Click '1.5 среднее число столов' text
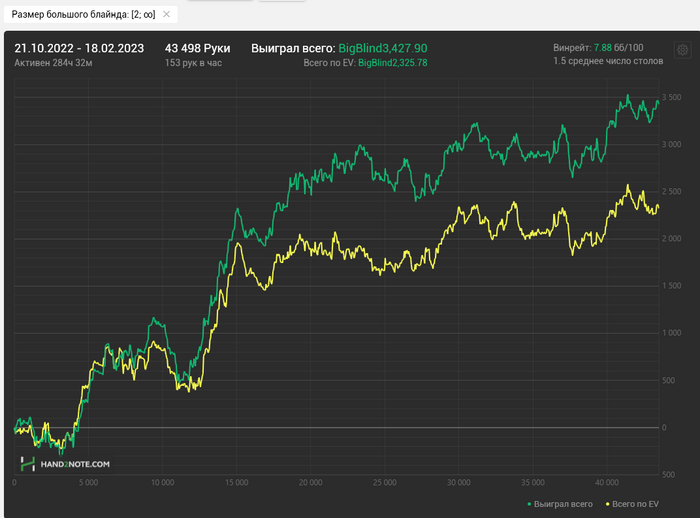 tap(608, 61)
